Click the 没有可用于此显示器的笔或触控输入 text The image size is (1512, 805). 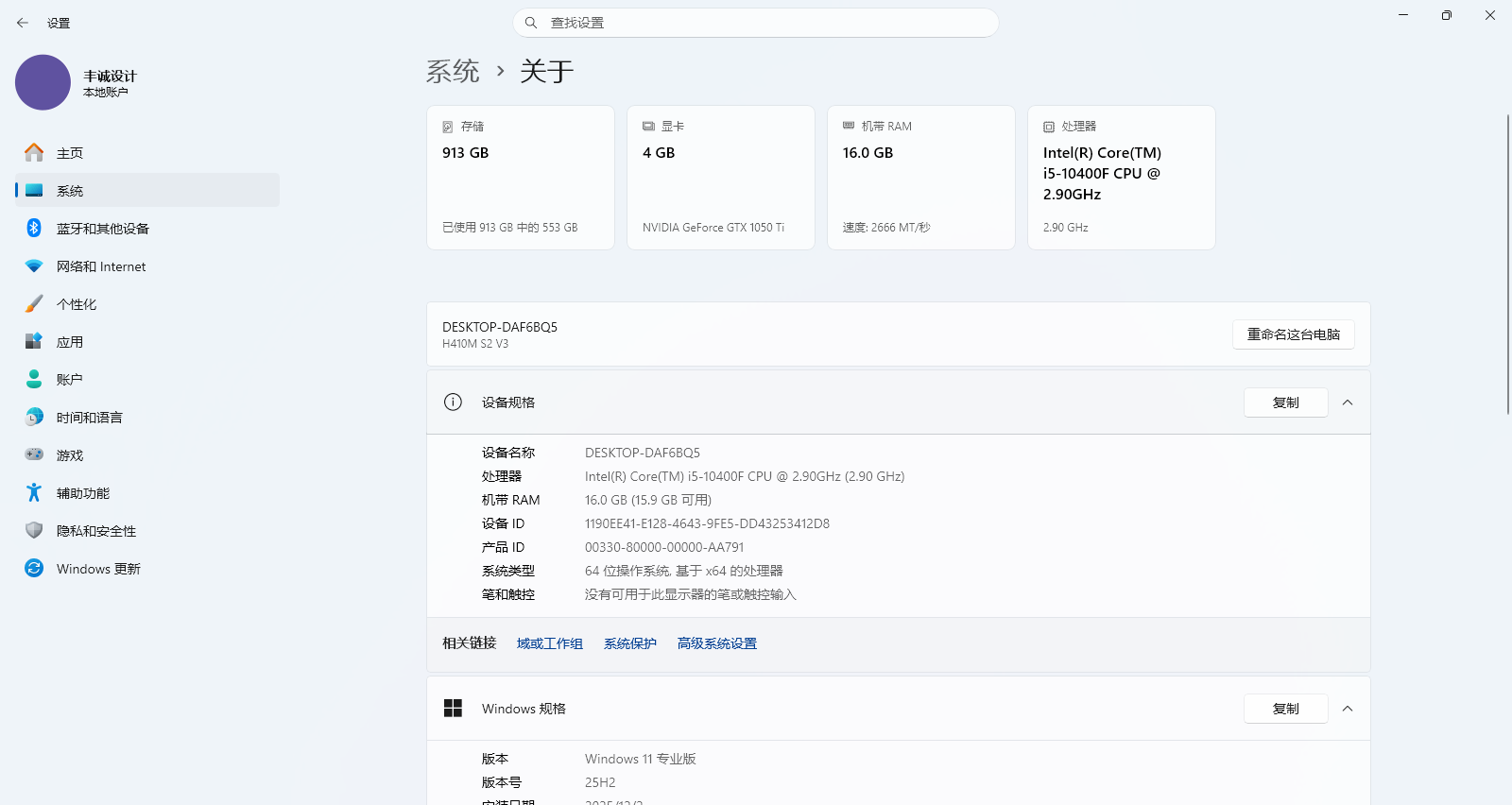click(x=691, y=594)
